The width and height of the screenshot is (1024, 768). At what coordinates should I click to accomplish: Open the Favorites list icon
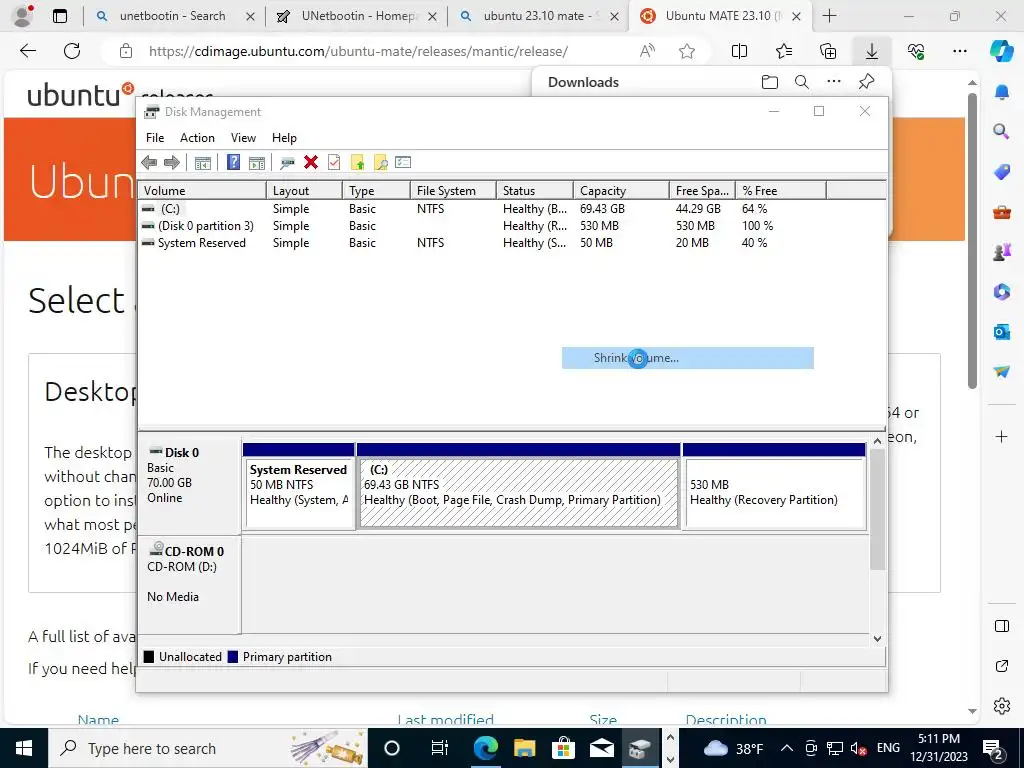(784, 51)
